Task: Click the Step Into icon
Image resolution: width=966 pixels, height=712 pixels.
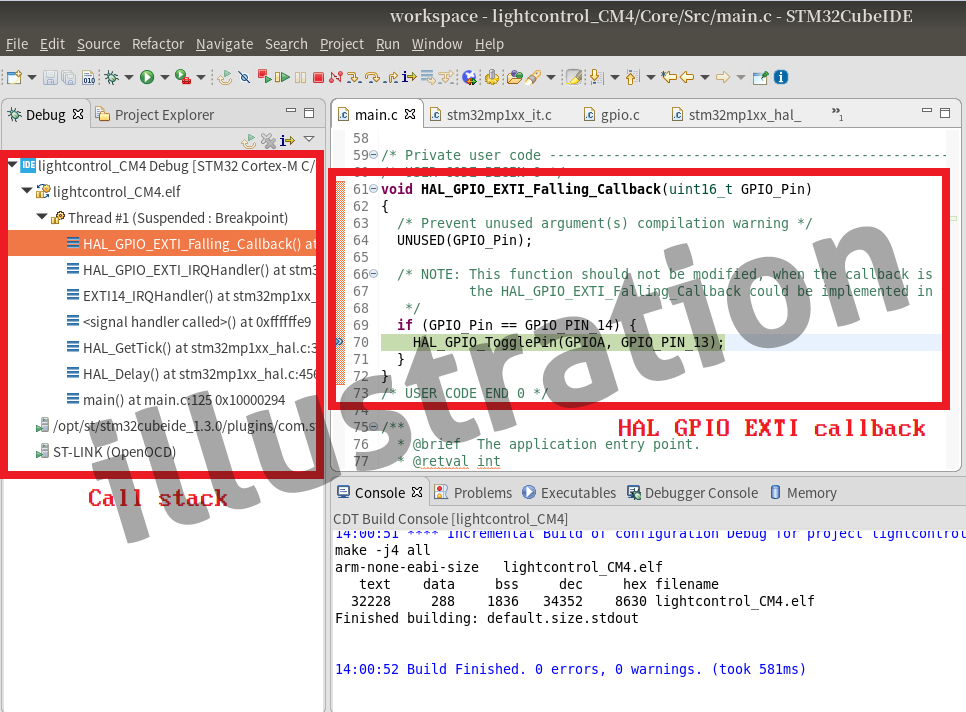Action: tap(354, 77)
